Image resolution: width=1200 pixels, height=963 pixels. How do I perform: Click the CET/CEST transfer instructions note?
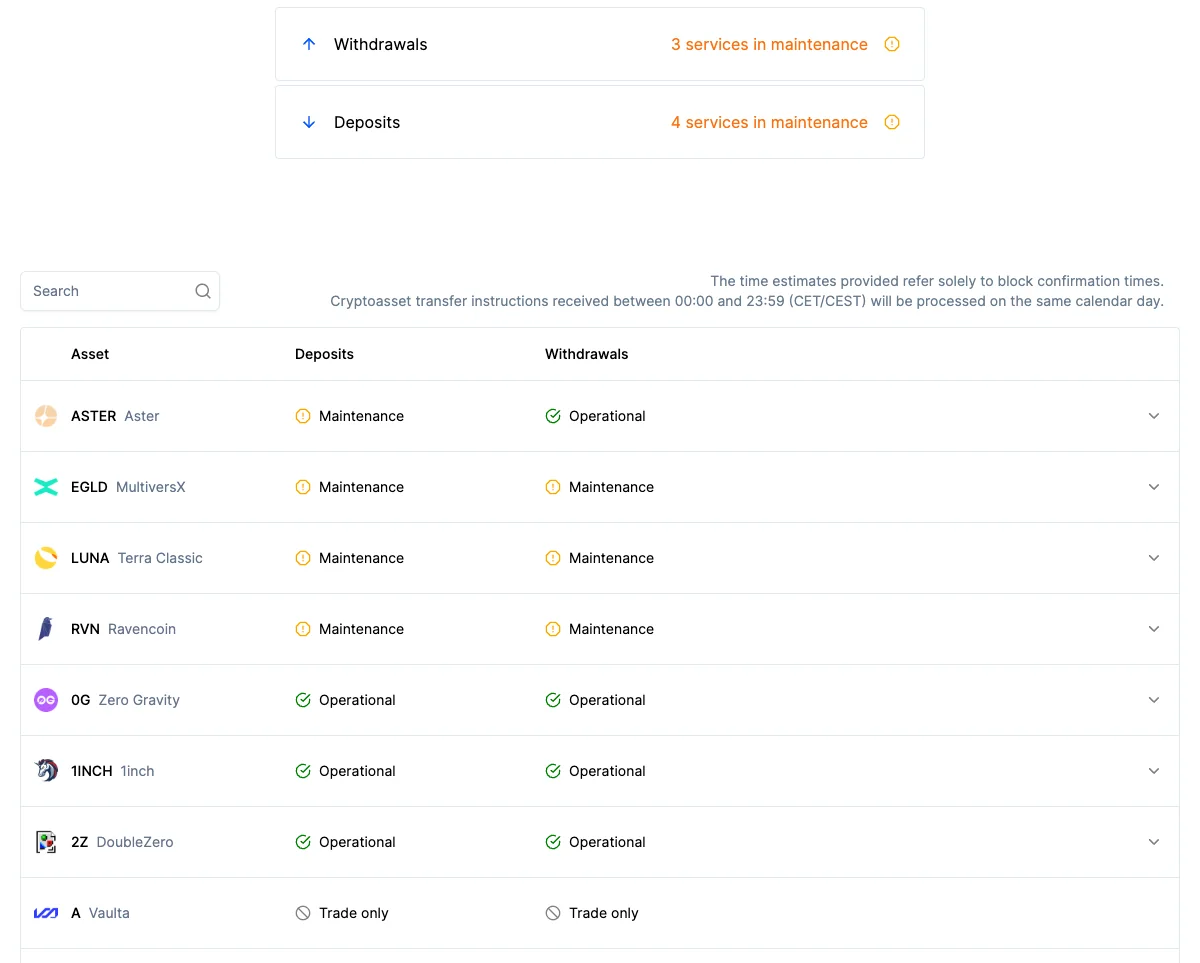pos(747,301)
